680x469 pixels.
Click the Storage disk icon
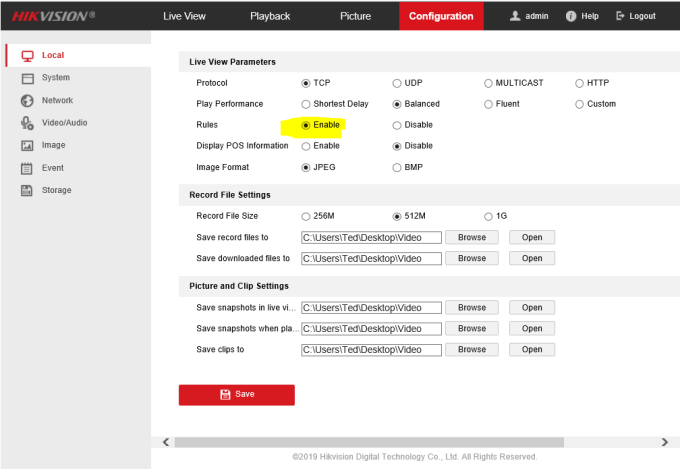pyautogui.click(x=28, y=190)
